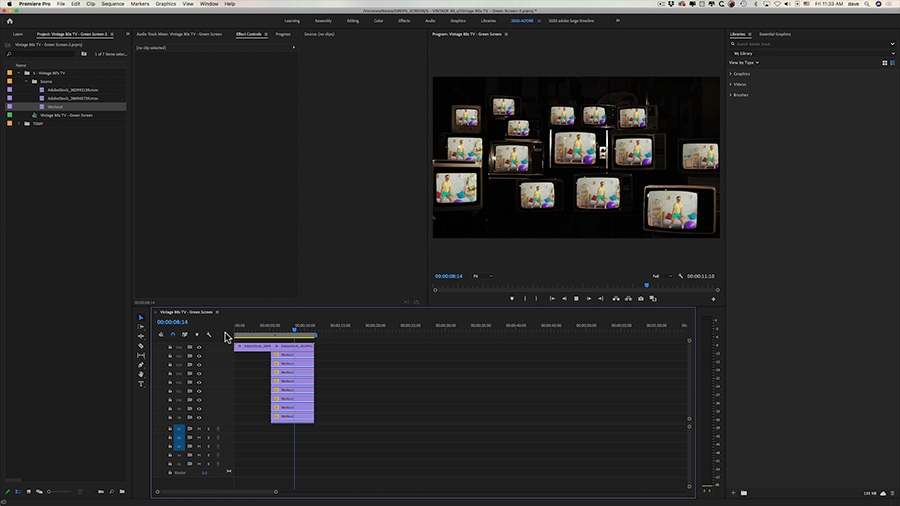Open timeline display settings wrench
This screenshot has width=900, height=506.
click(x=209, y=334)
